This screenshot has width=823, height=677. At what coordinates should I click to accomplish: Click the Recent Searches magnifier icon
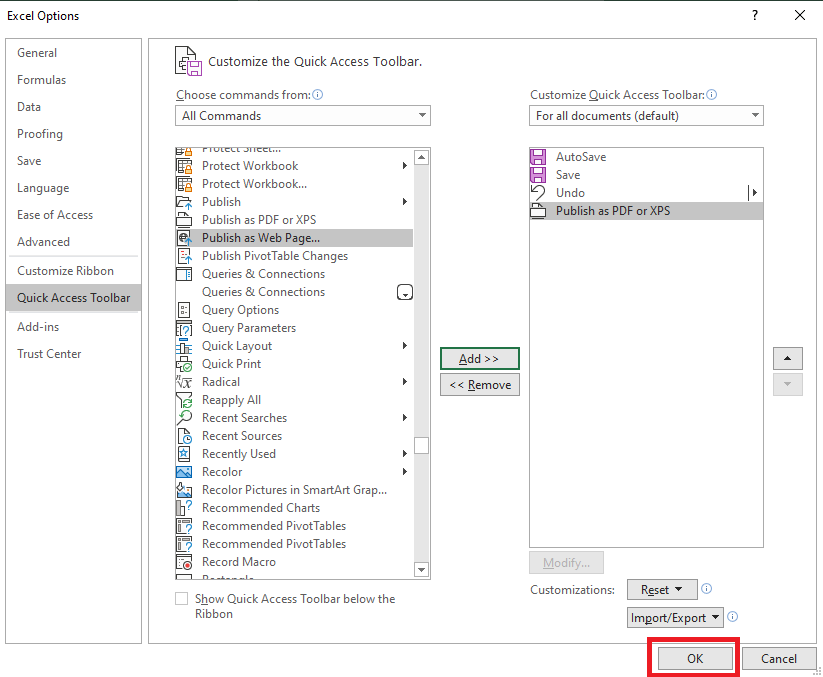pyautogui.click(x=184, y=418)
